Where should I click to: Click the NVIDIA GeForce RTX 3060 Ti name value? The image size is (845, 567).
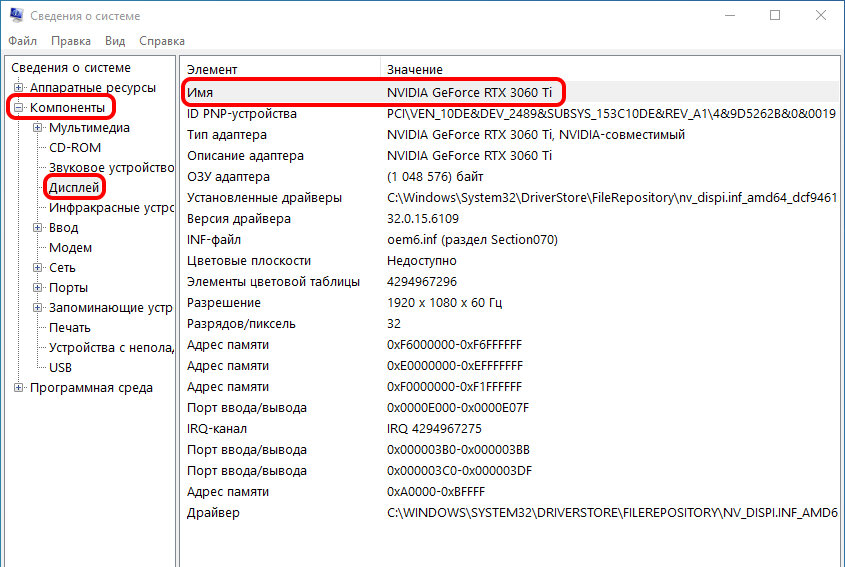click(x=469, y=93)
